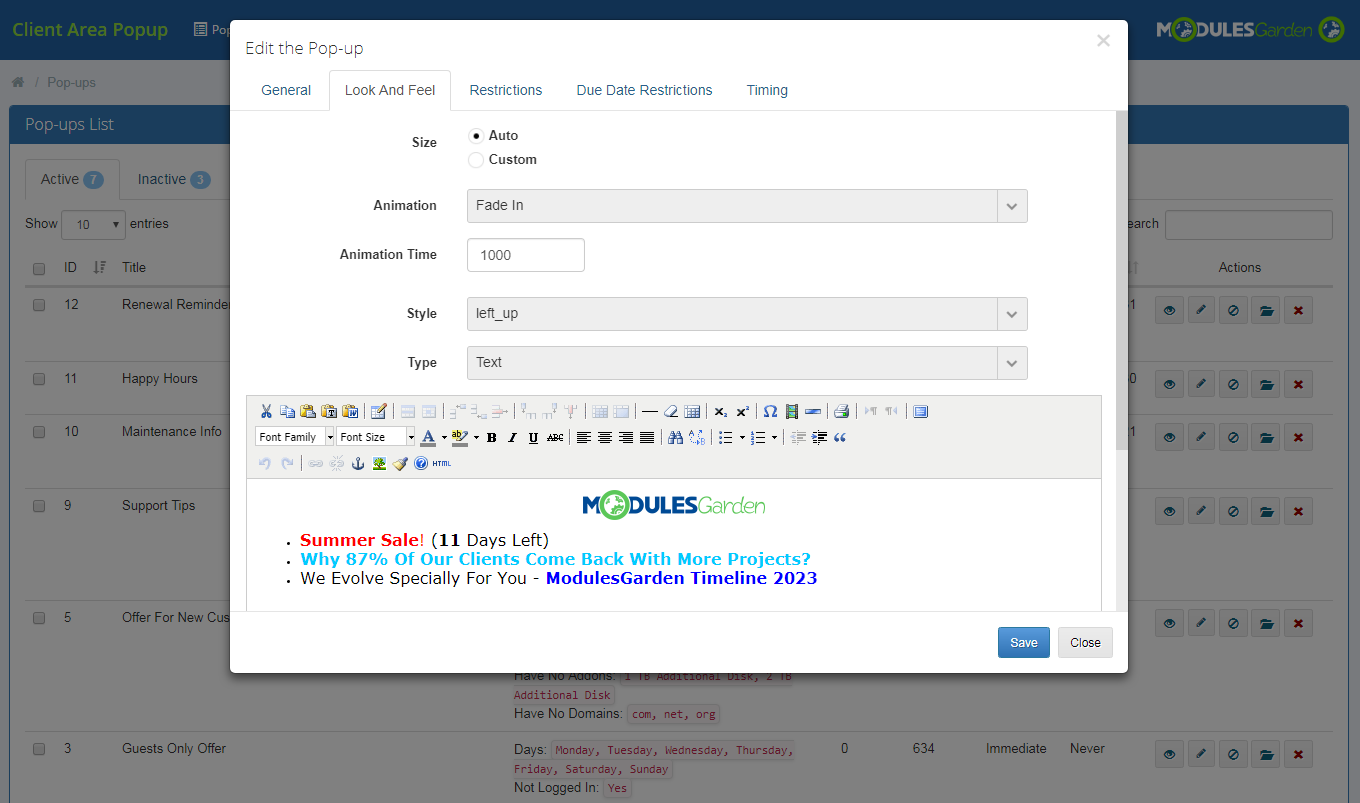Insert a special character with the Omega icon
Image resolution: width=1360 pixels, height=803 pixels.
(770, 411)
